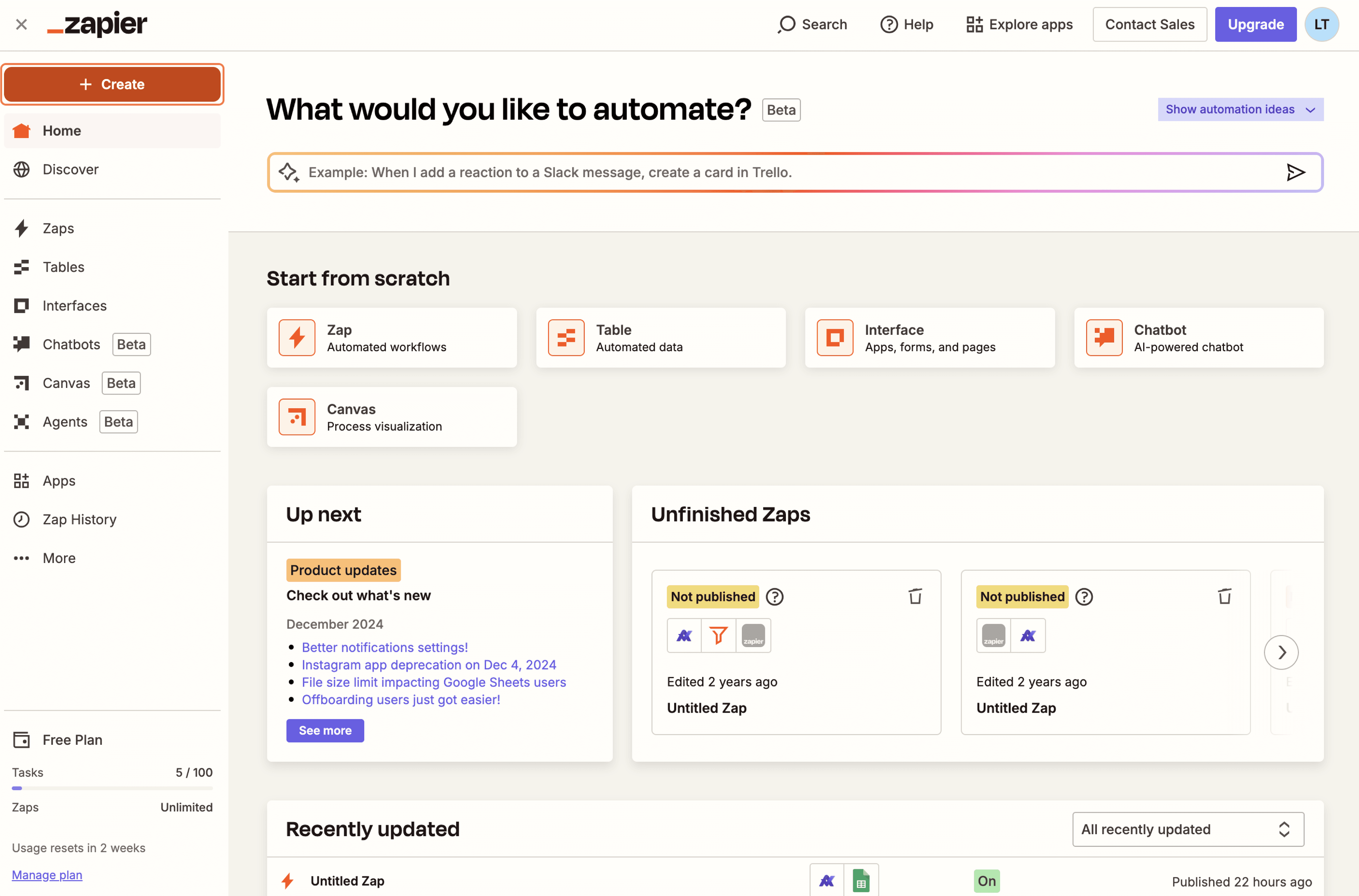Image resolution: width=1359 pixels, height=896 pixels.
Task: Open the Search icon in header
Action: click(786, 24)
